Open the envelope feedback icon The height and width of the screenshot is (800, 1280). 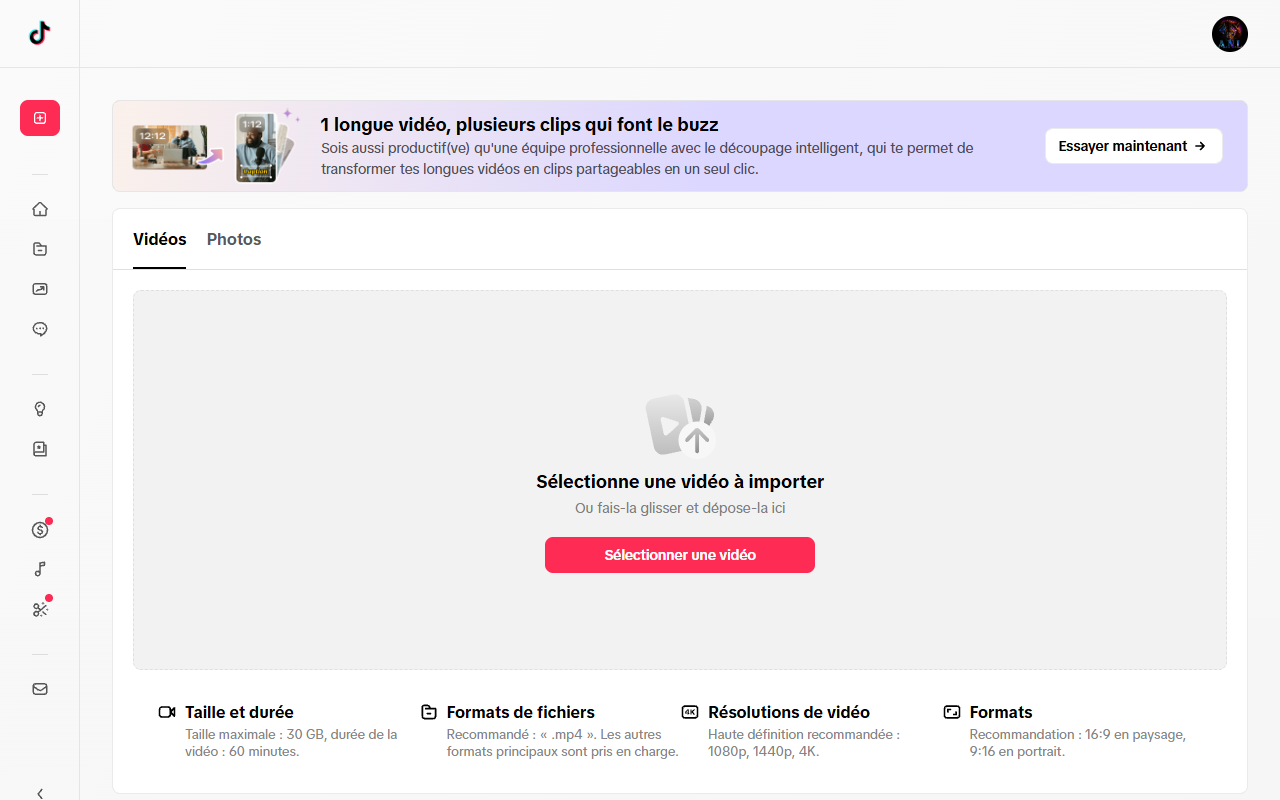tap(40, 689)
